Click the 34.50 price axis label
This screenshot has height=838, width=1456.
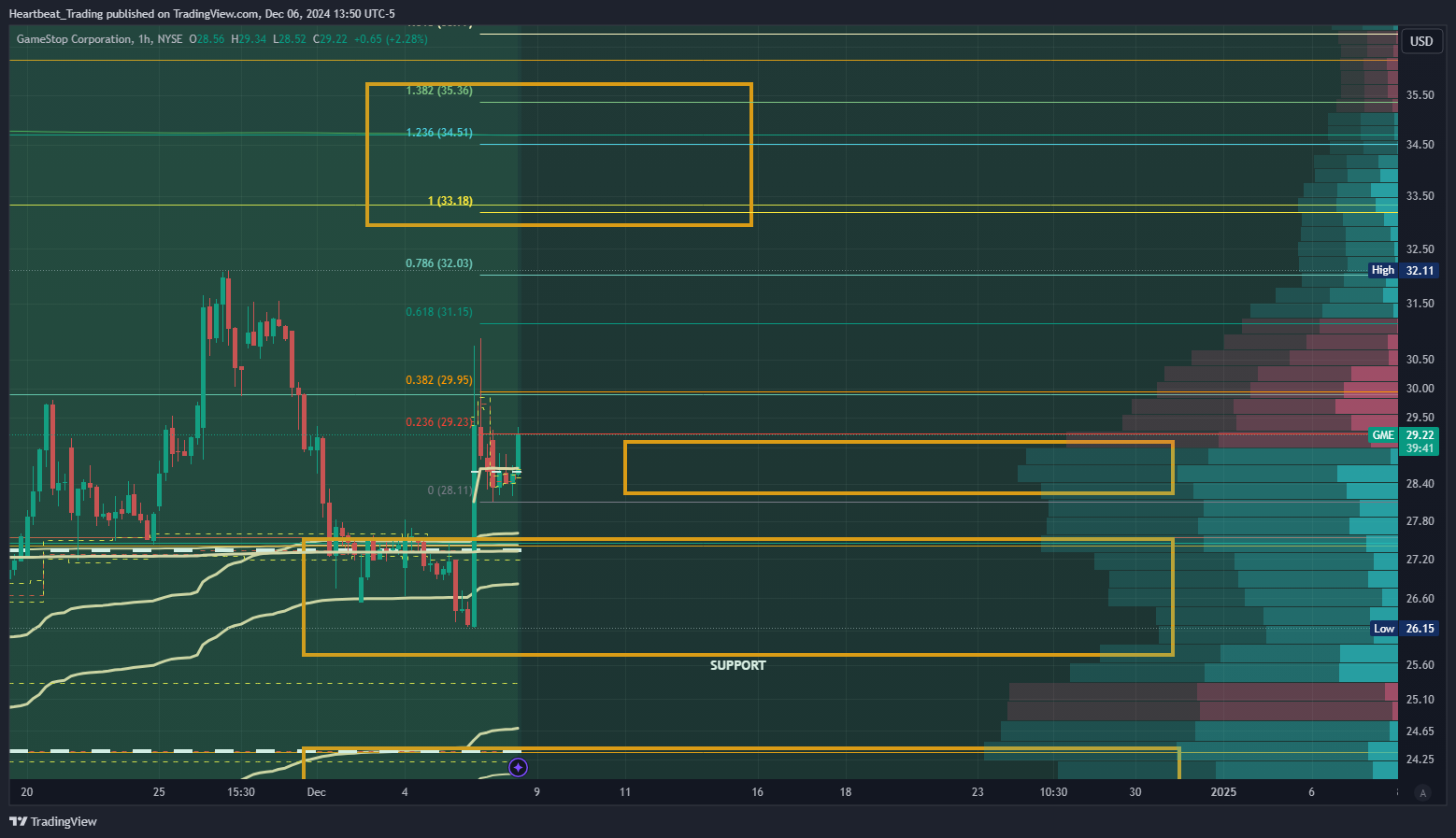tap(1420, 145)
